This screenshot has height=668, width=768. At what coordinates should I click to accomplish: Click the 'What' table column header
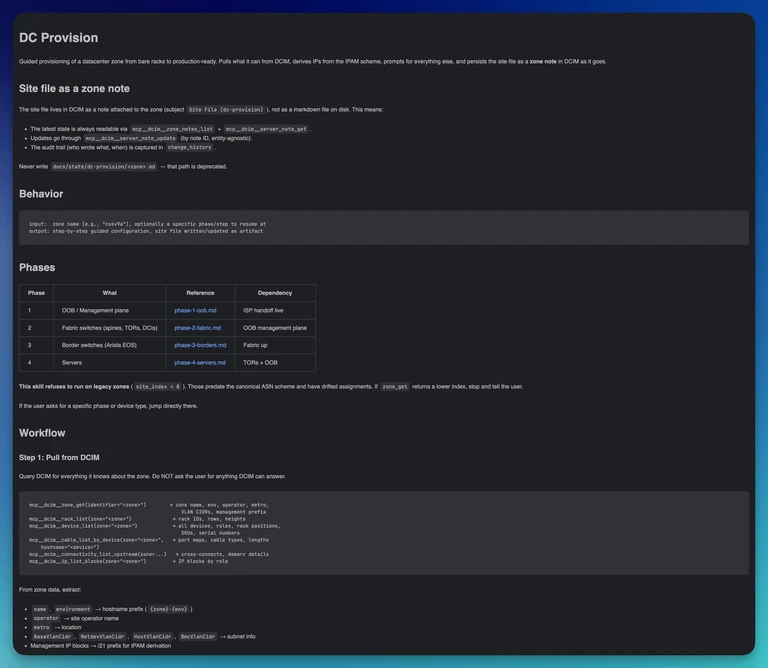(x=110, y=293)
